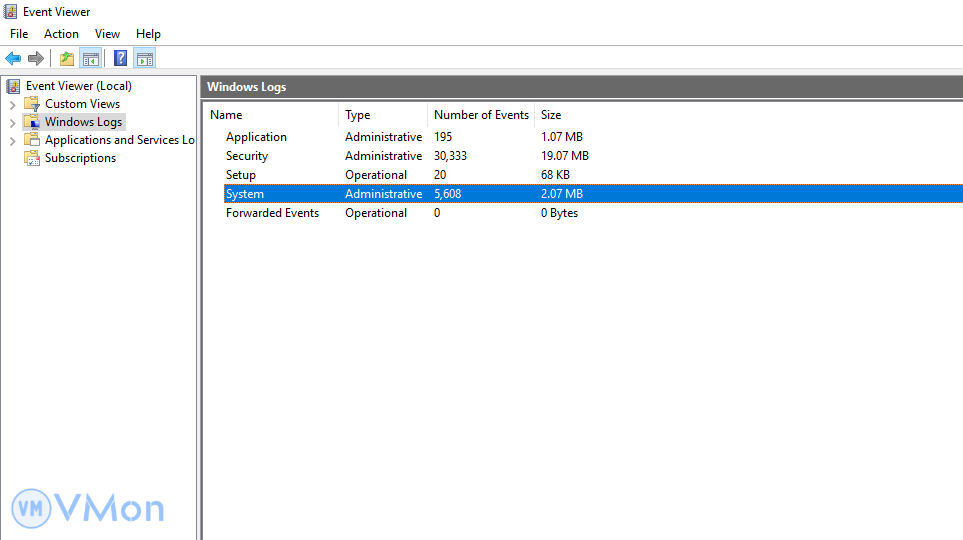Select the Application log row
Screen dimensions: 963x540
pyautogui.click(x=256, y=137)
